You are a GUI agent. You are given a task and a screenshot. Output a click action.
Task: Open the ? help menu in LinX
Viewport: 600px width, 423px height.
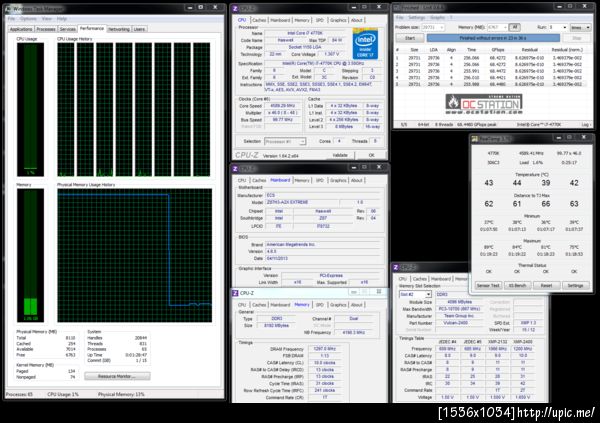451,18
